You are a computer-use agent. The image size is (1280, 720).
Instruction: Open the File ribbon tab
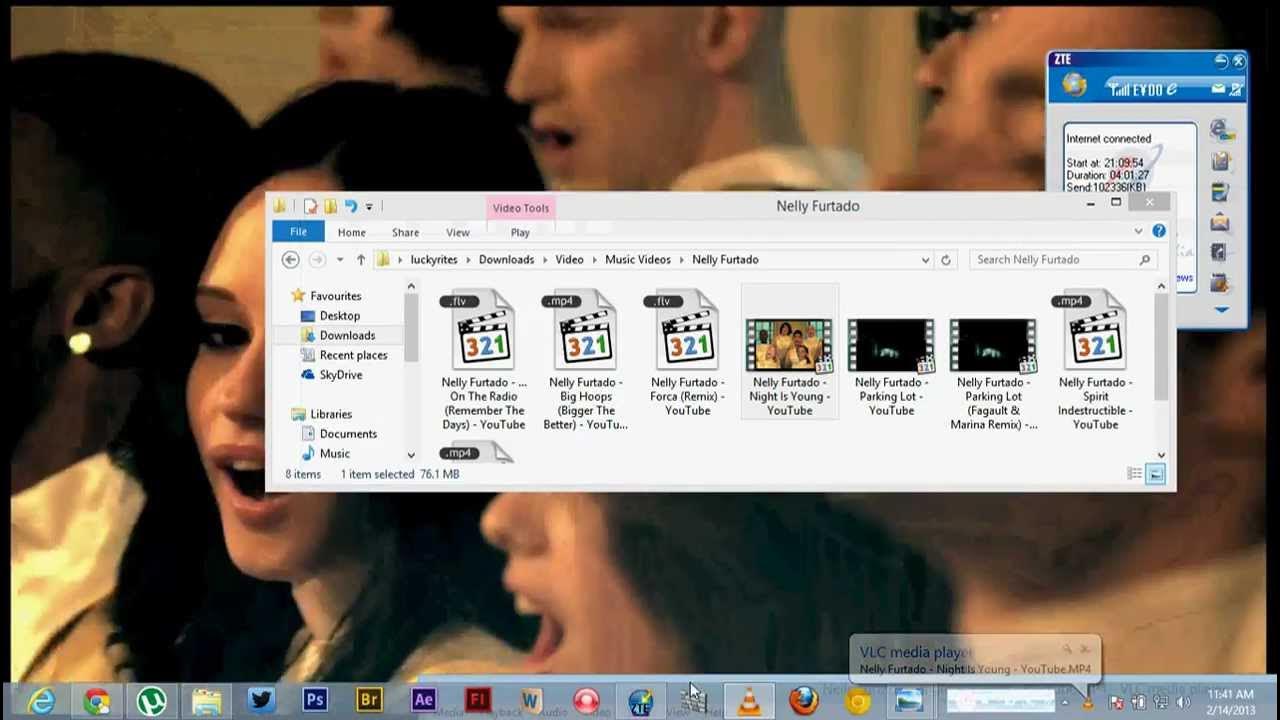298,232
